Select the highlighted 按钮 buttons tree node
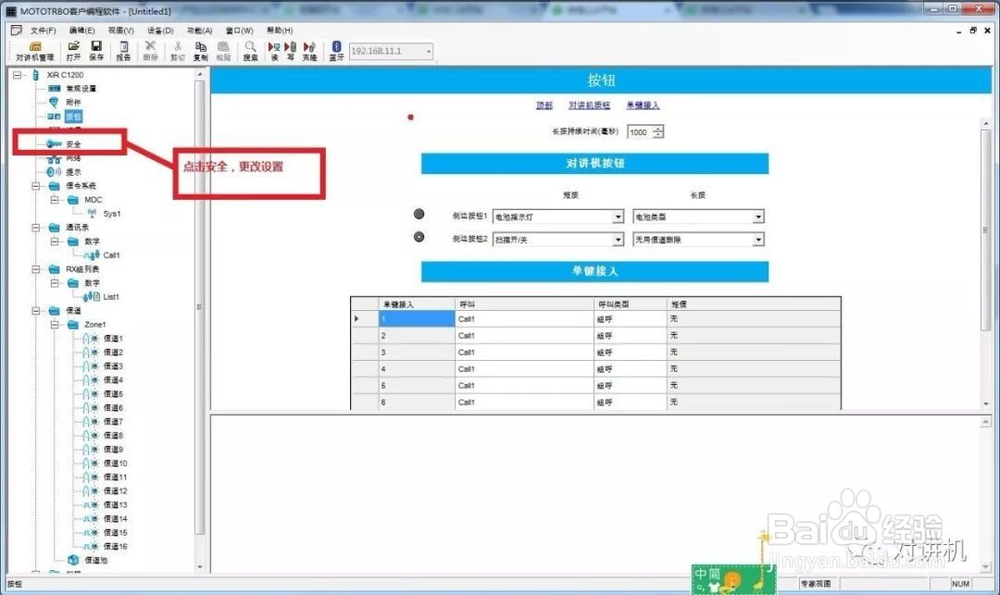The height and width of the screenshot is (595, 1000). (73, 117)
